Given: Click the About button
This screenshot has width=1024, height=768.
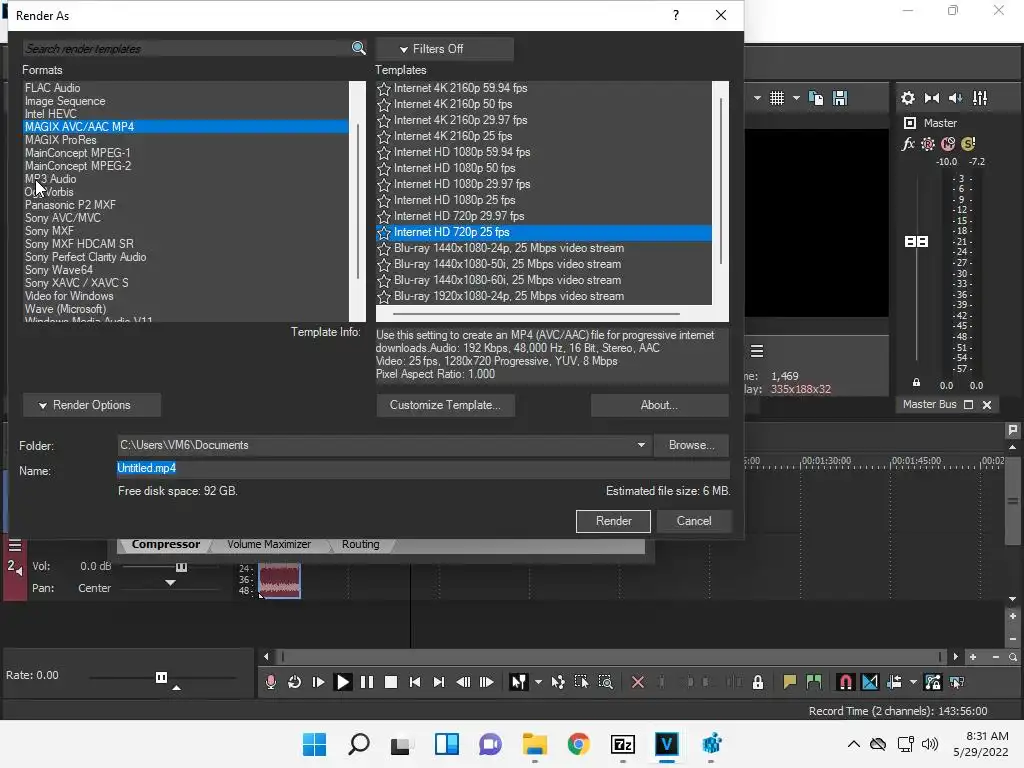Looking at the screenshot, I should [x=659, y=405].
